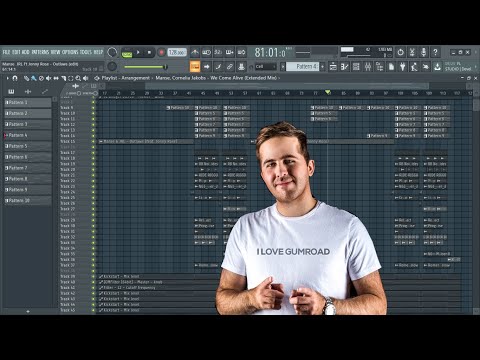Open the Cell snap dropdown
Screen dimensions: 480x360
(266, 67)
